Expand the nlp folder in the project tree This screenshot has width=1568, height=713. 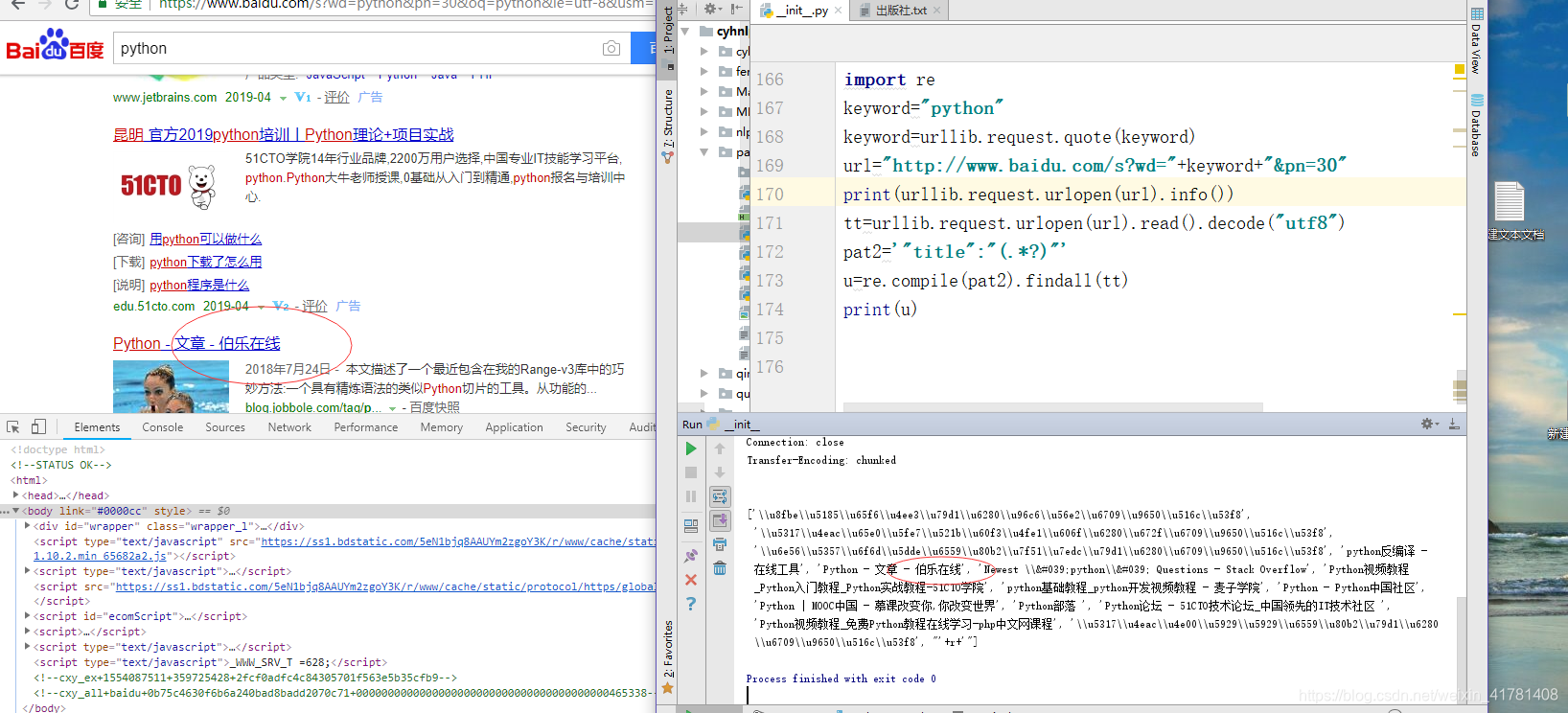704,131
